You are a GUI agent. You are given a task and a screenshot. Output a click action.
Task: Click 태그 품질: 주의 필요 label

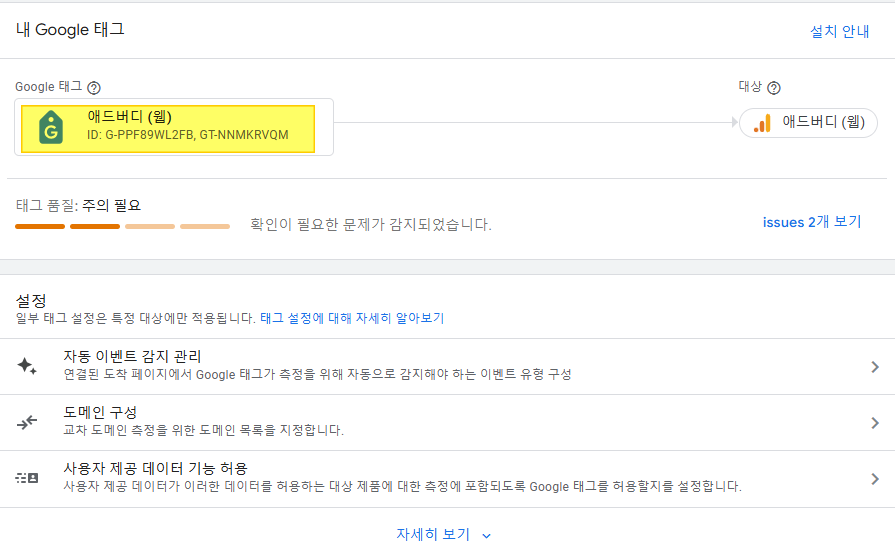tap(78, 205)
